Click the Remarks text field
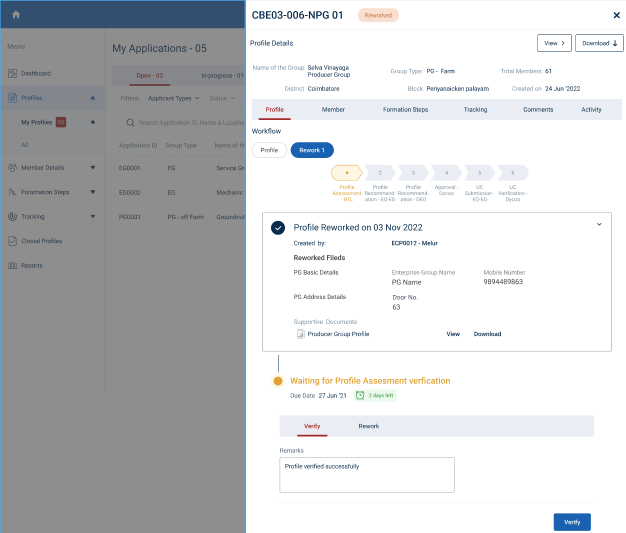Image resolution: width=626 pixels, height=533 pixels. coord(366,475)
